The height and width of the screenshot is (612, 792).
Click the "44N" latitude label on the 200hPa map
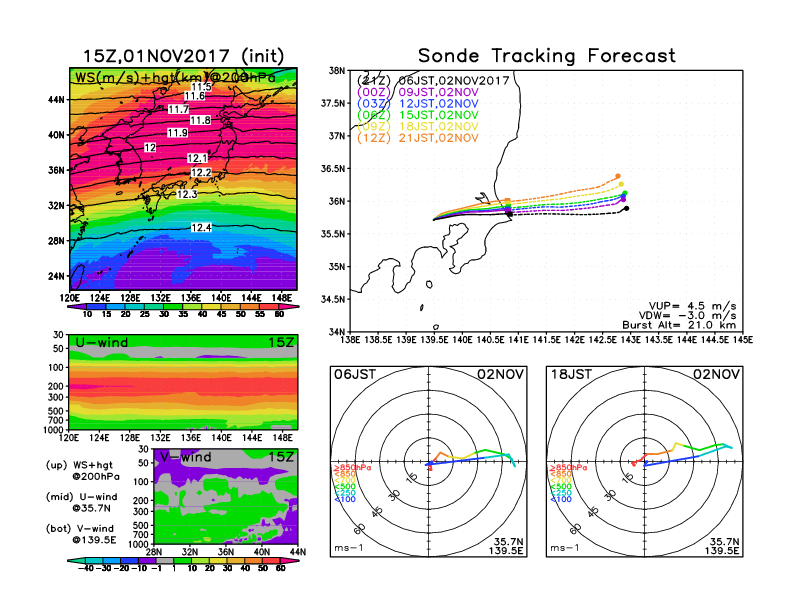click(57, 99)
